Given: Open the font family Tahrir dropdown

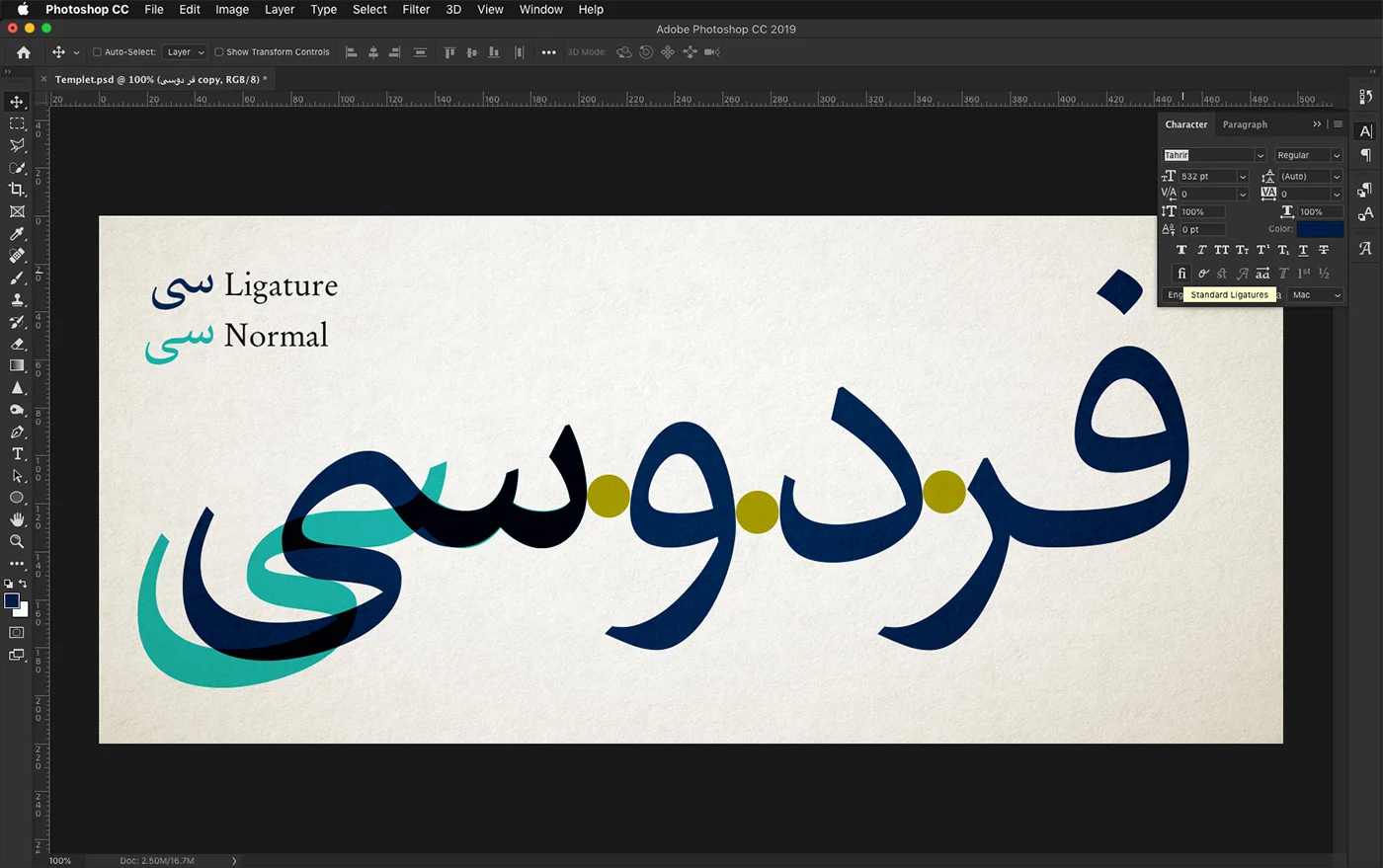Looking at the screenshot, I should pos(1261,155).
